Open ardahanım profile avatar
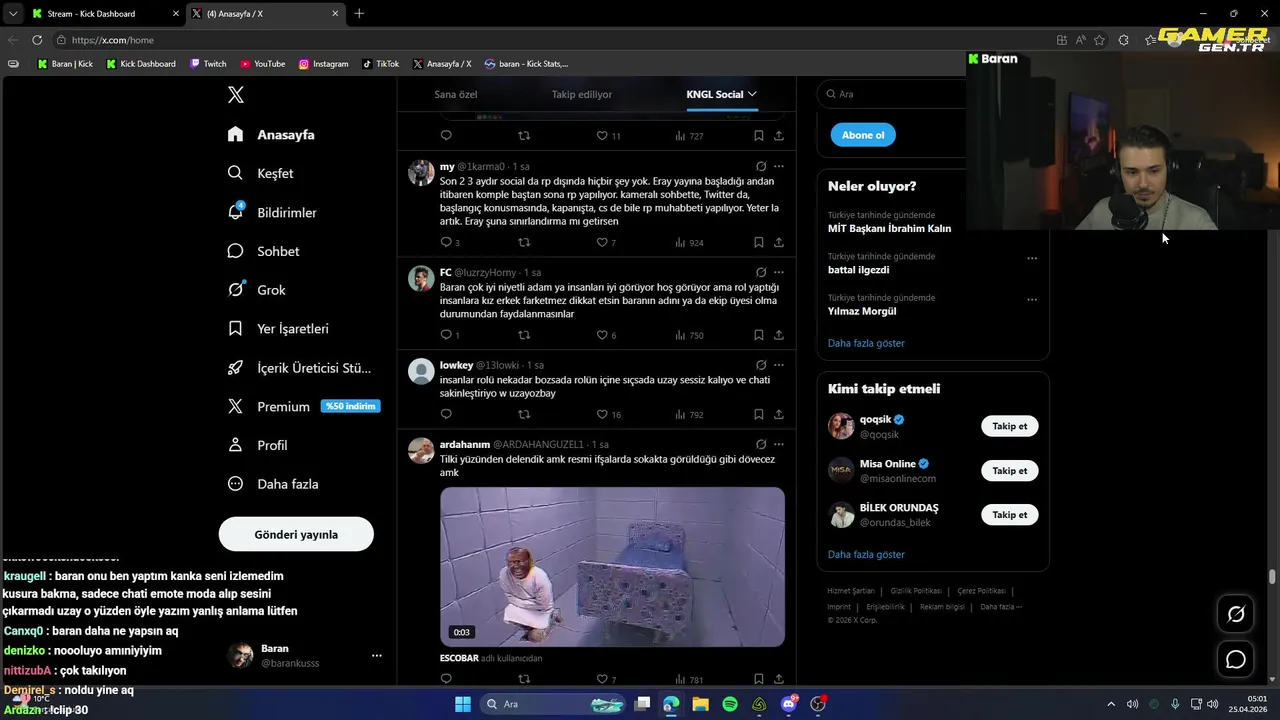 (421, 451)
